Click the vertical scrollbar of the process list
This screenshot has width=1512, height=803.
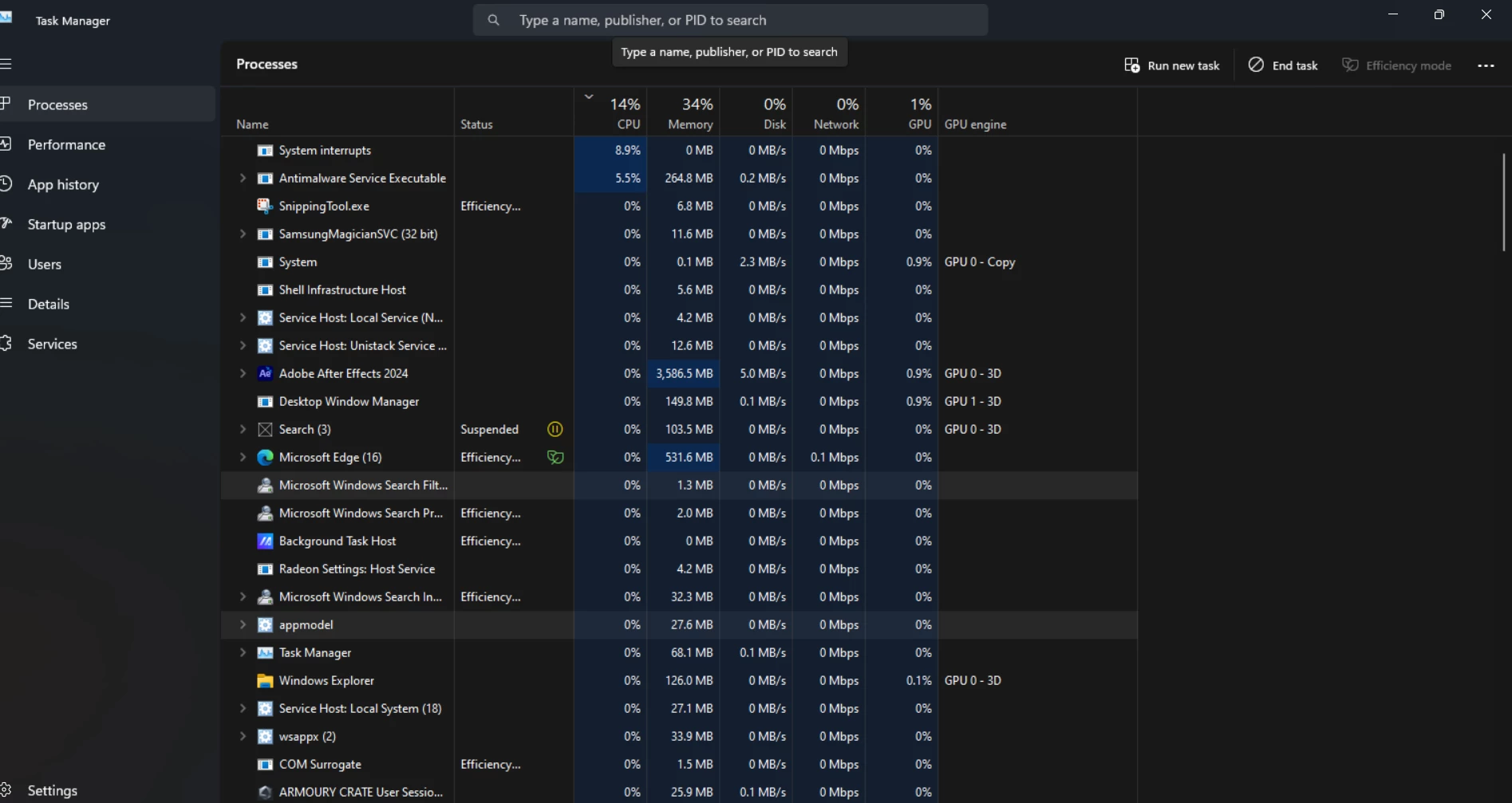[x=1504, y=202]
